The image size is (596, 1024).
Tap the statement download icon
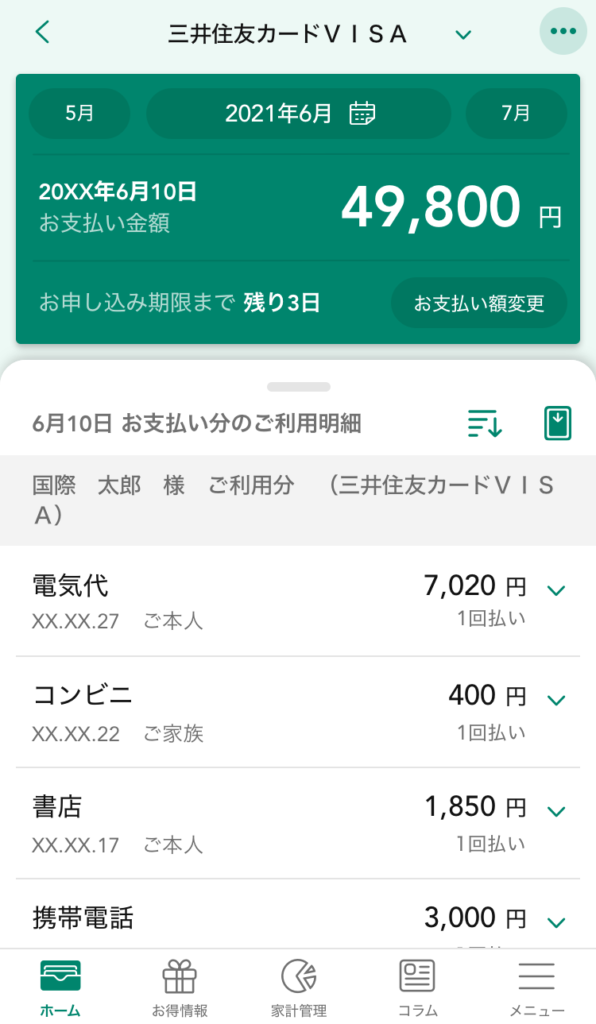558,423
